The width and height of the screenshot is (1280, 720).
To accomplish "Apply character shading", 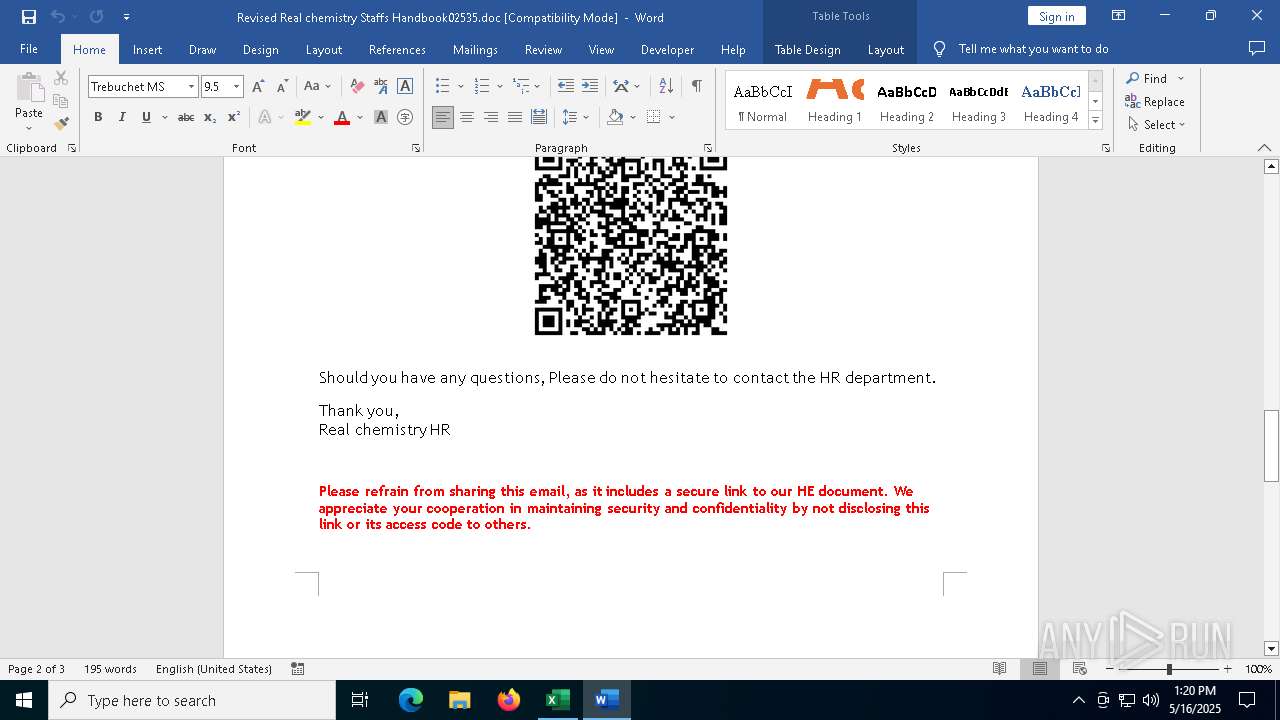I will click(x=381, y=117).
